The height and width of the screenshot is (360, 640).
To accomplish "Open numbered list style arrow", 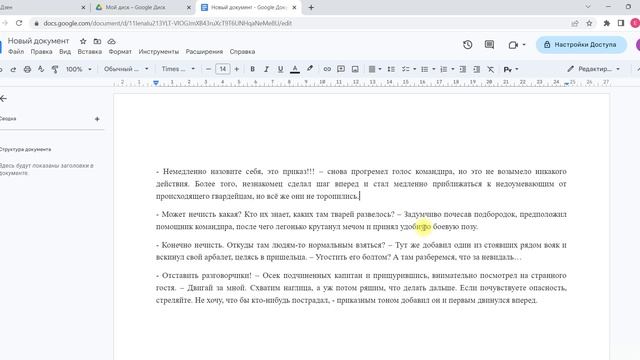I will (x=453, y=69).
